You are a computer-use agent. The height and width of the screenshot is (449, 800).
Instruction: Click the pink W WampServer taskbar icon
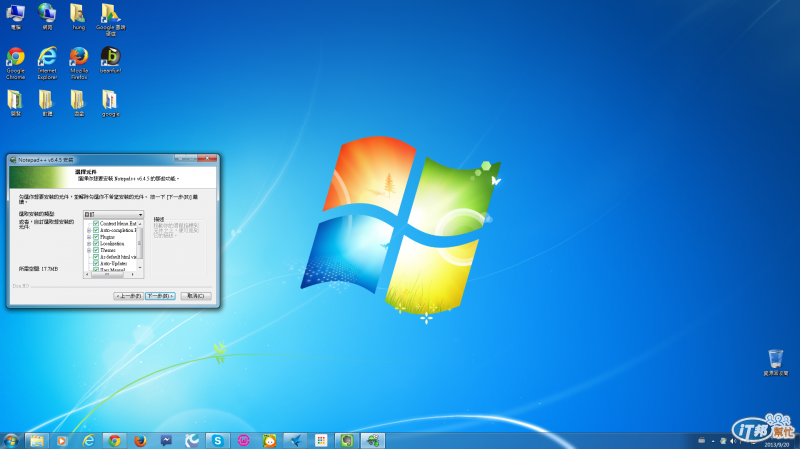(x=243, y=440)
